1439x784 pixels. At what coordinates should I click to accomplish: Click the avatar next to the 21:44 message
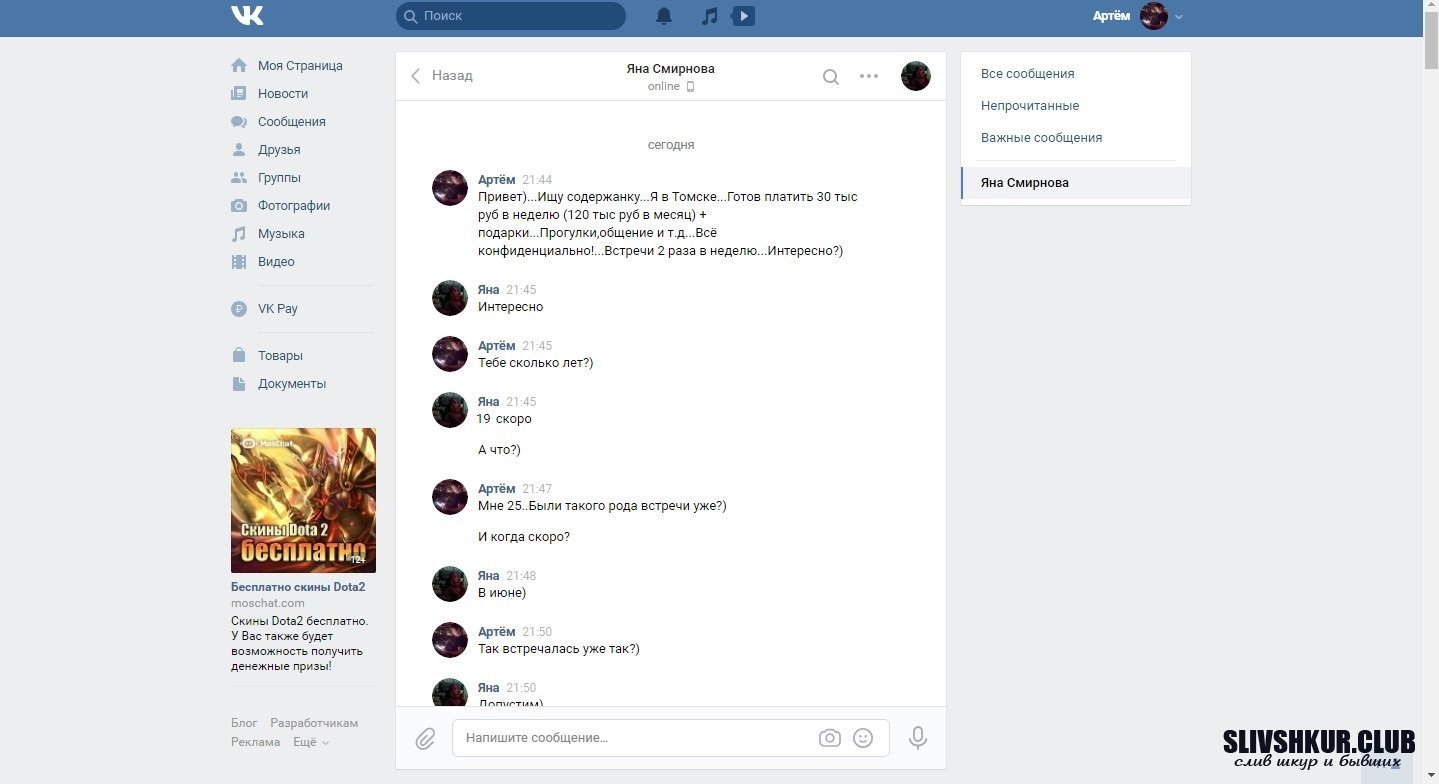[450, 188]
